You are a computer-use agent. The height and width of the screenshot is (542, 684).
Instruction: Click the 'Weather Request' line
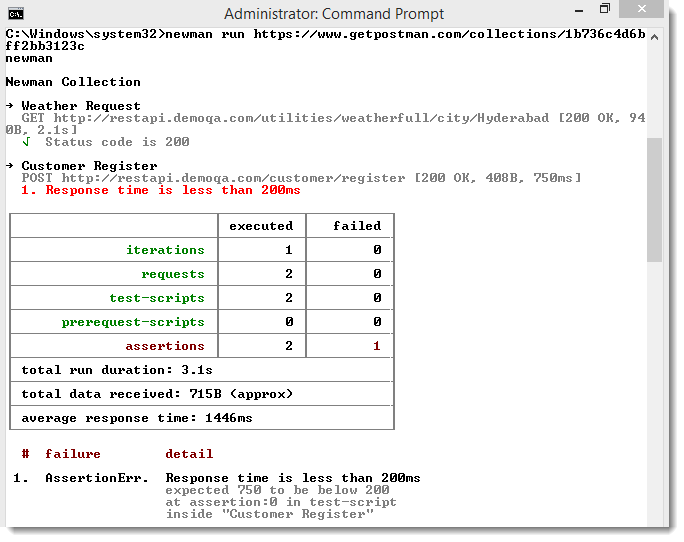coord(81,106)
